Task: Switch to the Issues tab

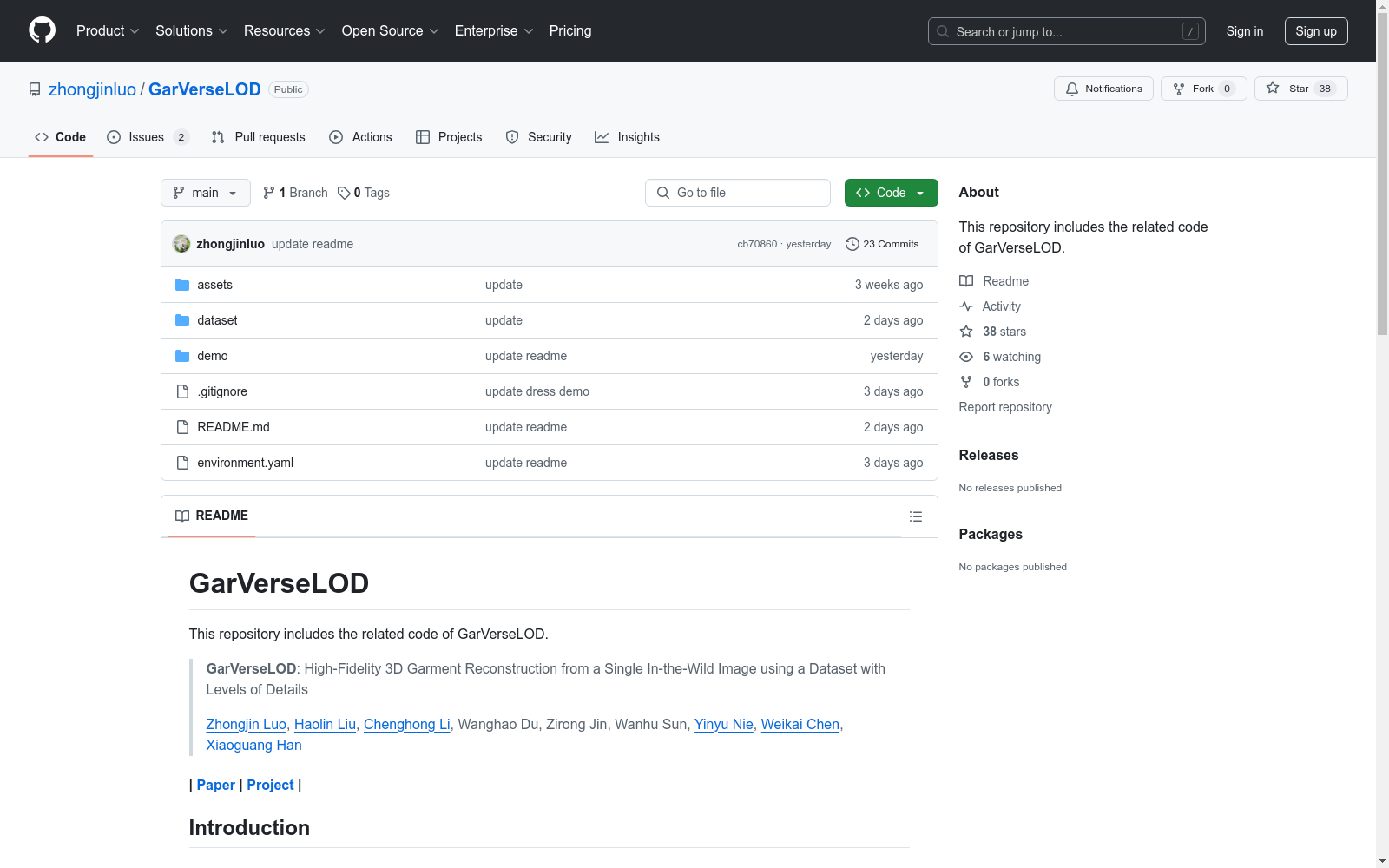Action: [x=148, y=137]
